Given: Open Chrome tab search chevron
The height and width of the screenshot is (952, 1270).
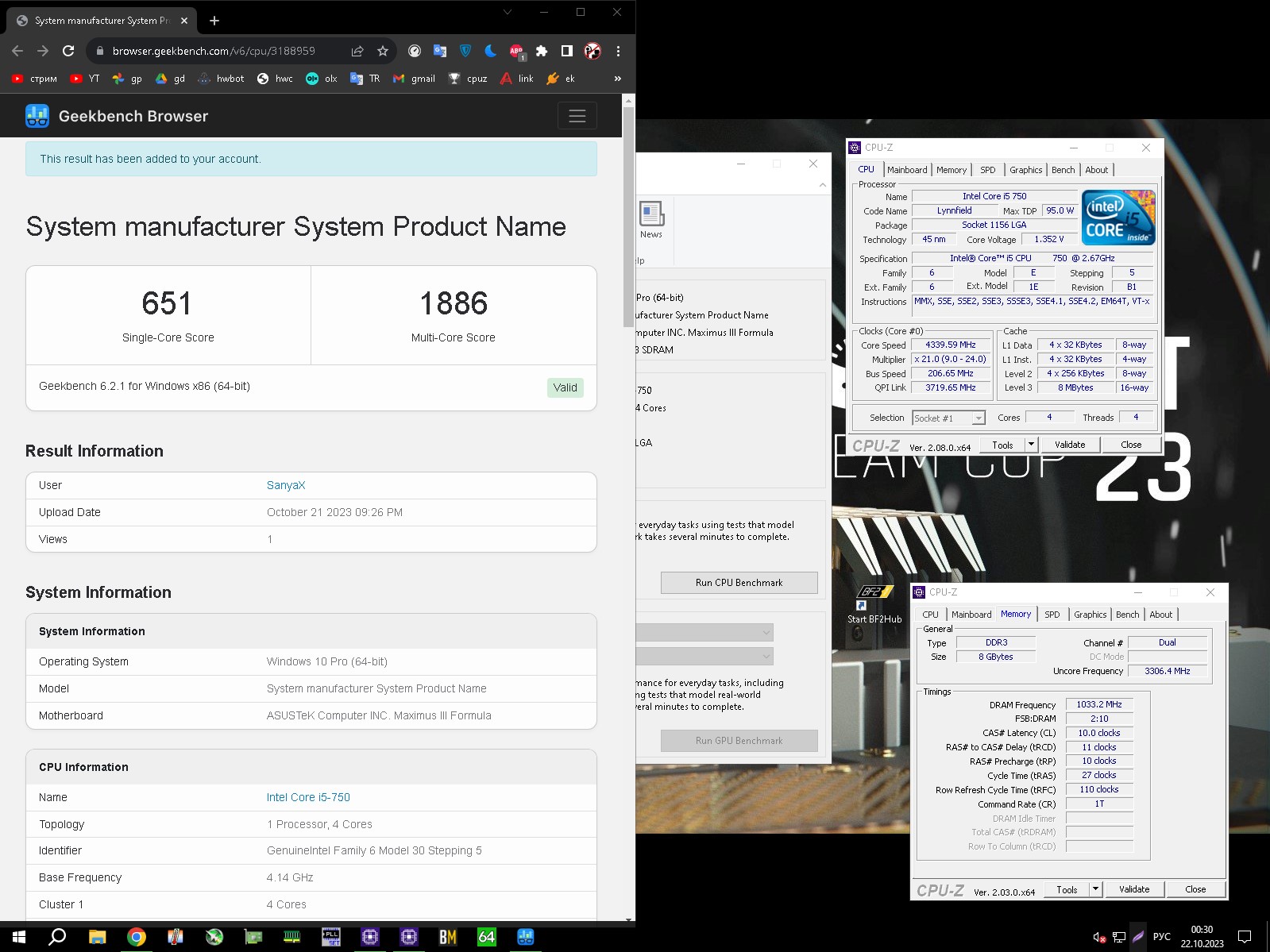Looking at the screenshot, I should coord(508,12).
